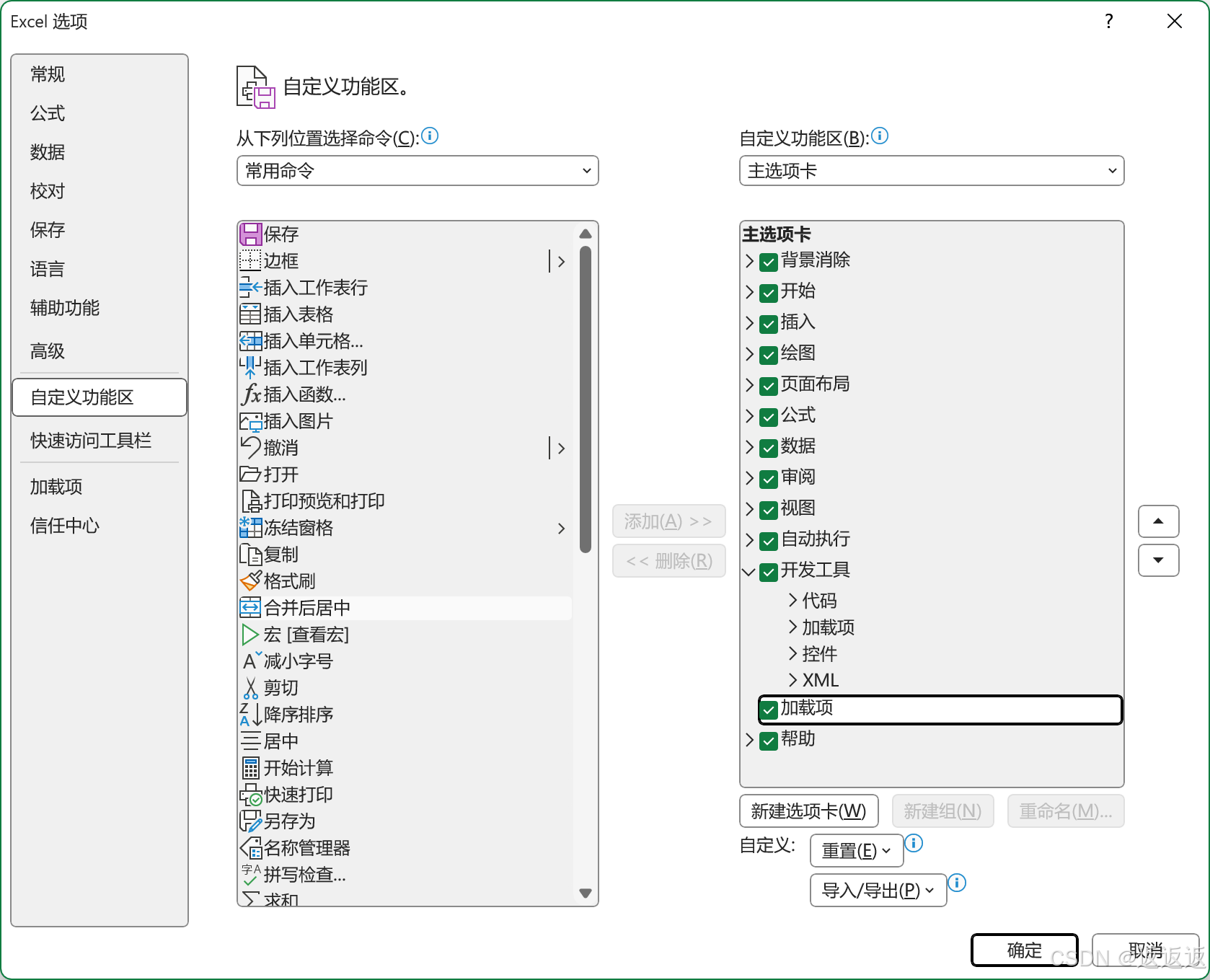The width and height of the screenshot is (1210, 980).
Task: Select the 另存为 save-as icon
Action: 250,821
